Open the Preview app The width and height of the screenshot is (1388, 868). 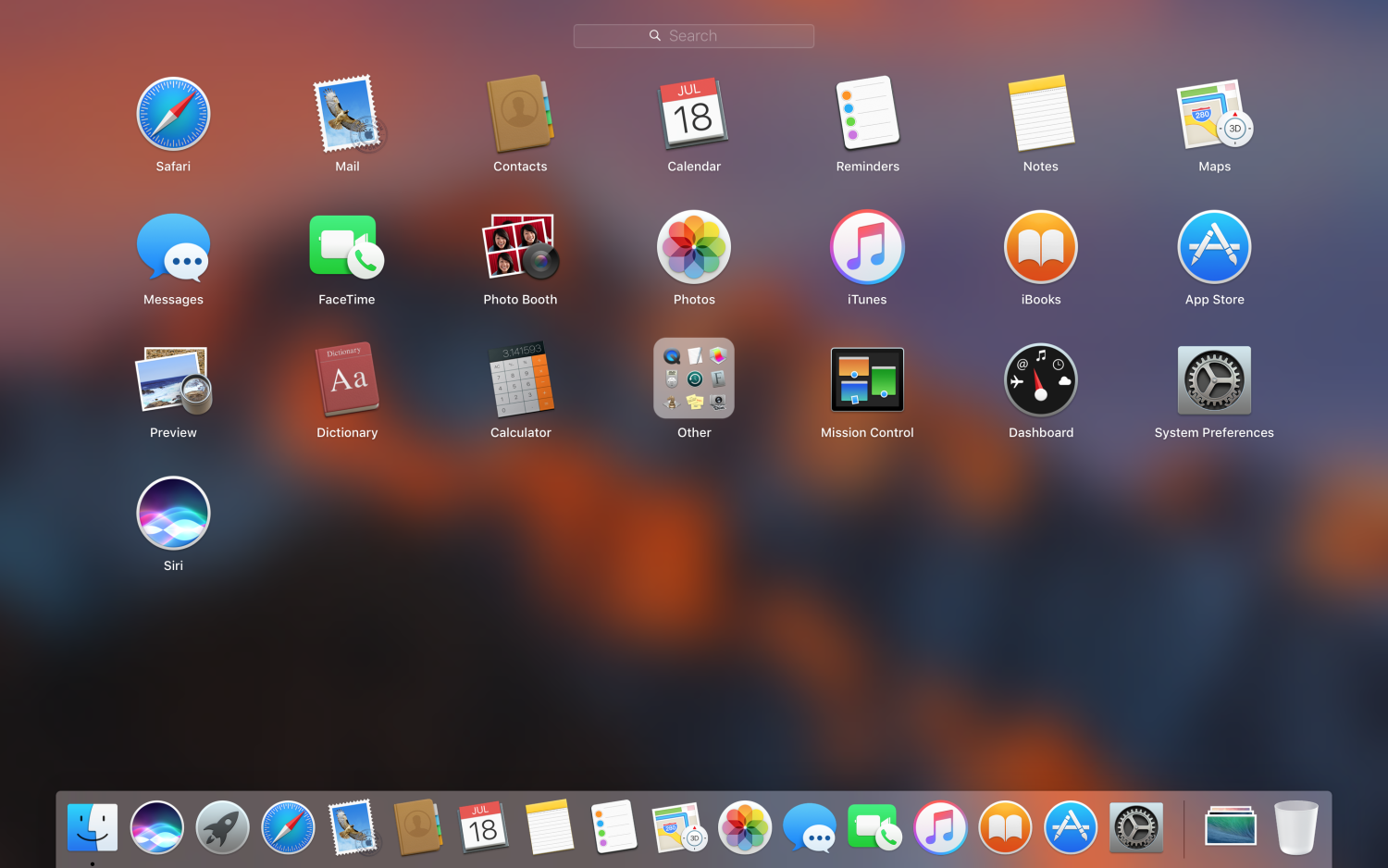point(173,380)
